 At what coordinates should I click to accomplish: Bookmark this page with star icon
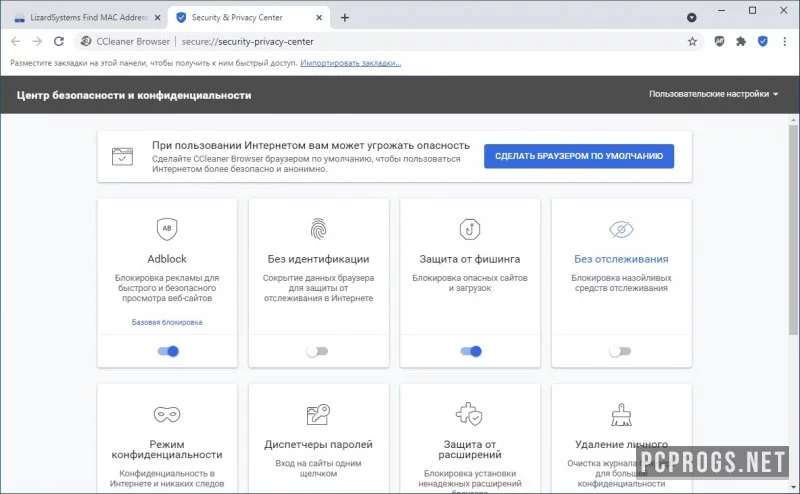pyautogui.click(x=692, y=41)
